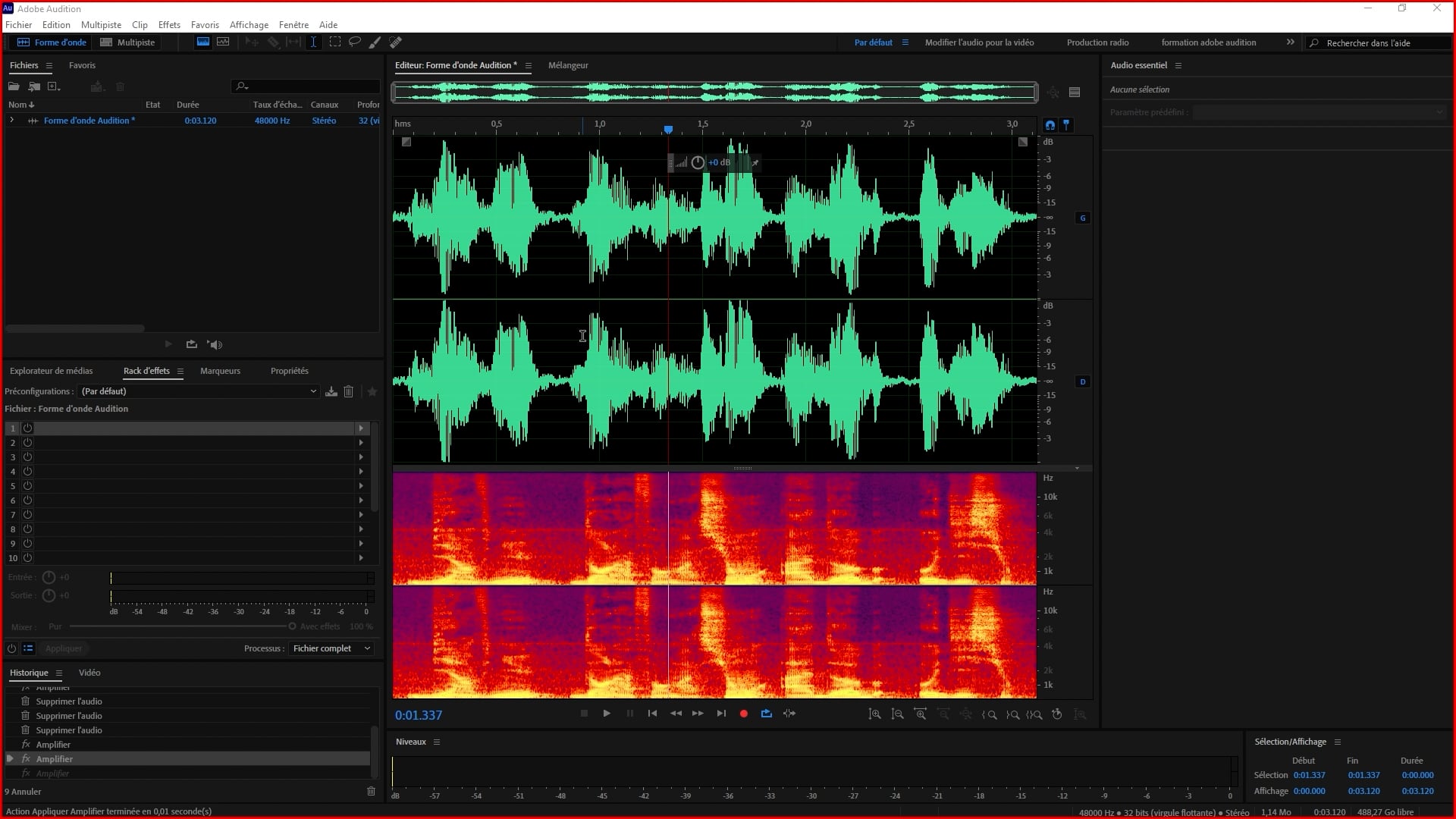1456x819 pixels.
Task: Select the Marquee selection tool
Action: (334, 42)
